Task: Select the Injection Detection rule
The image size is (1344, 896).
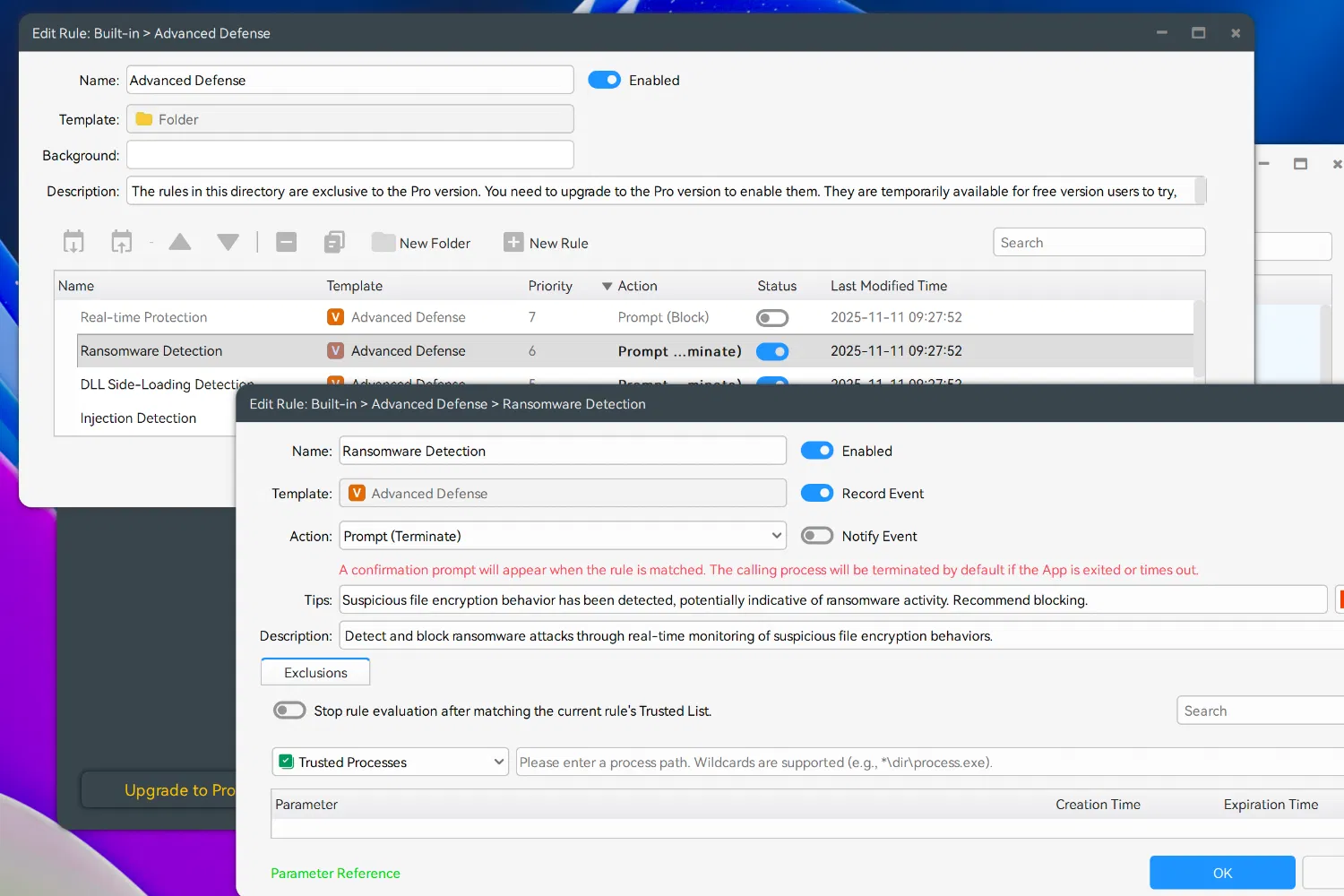Action: coord(138,418)
